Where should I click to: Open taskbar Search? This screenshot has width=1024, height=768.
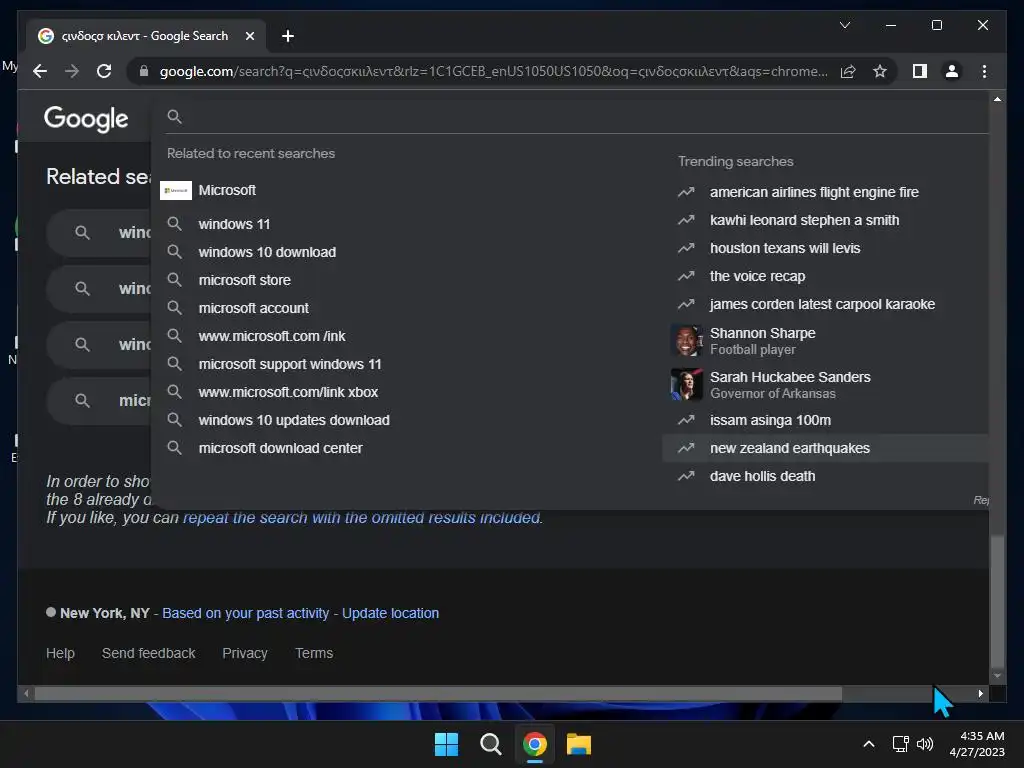pos(490,744)
